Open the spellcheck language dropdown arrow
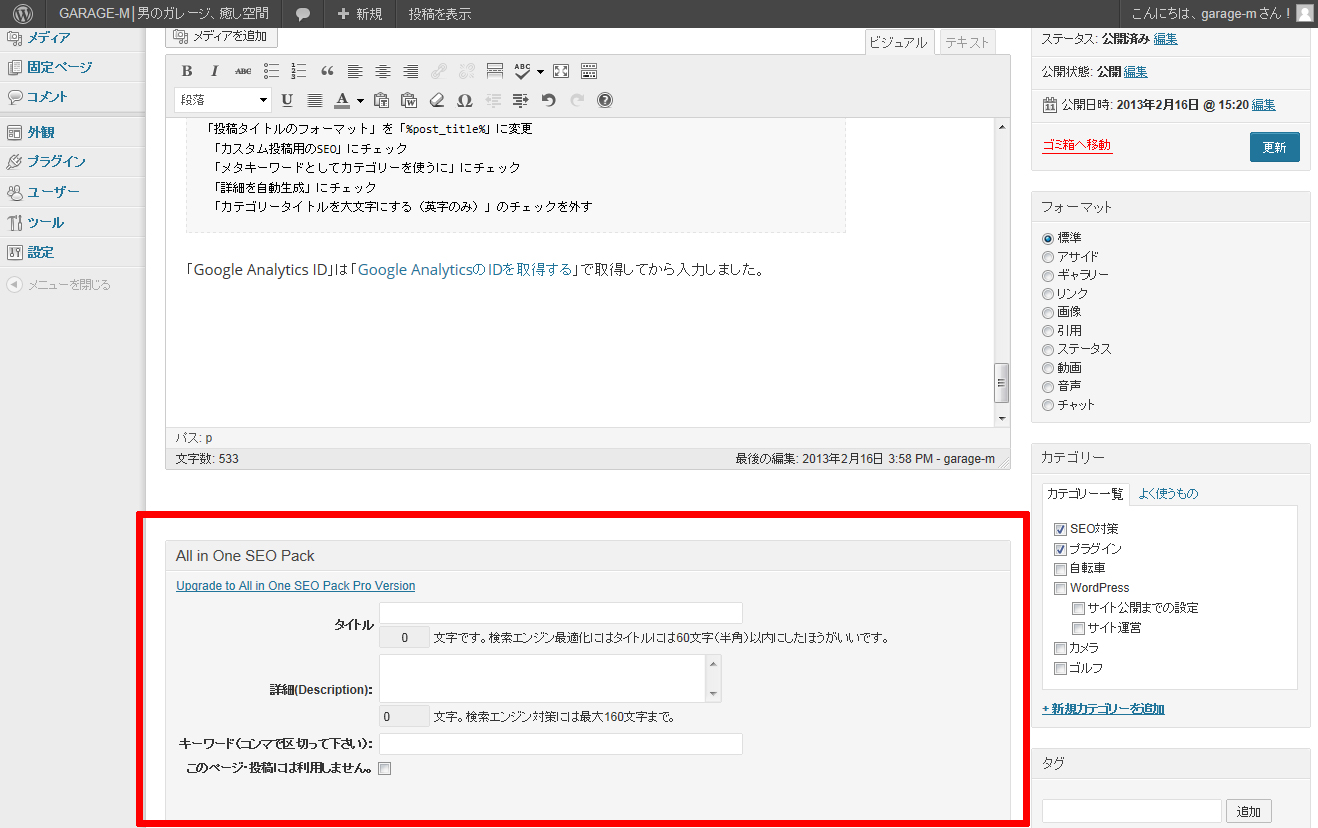Image resolution: width=1318 pixels, height=828 pixels. point(540,71)
